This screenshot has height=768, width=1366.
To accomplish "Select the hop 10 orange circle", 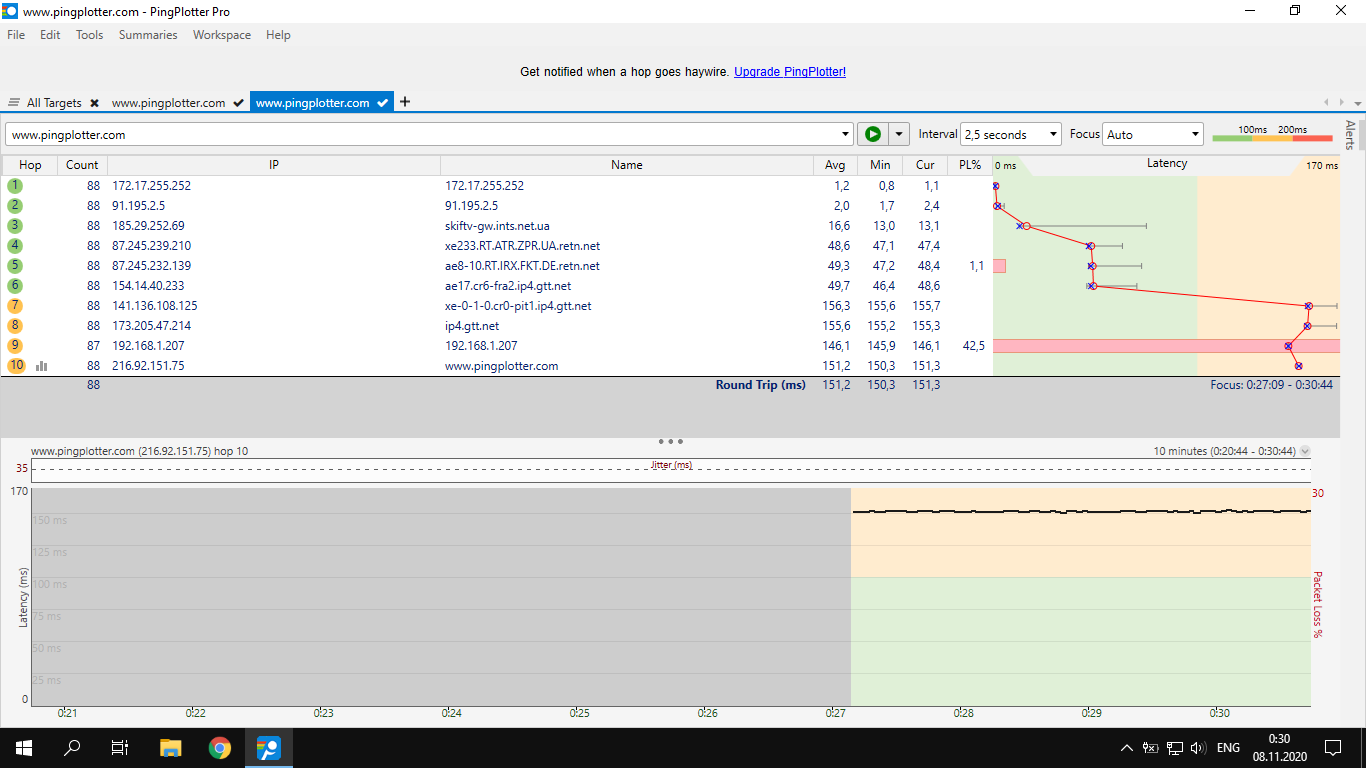I will pos(16,366).
